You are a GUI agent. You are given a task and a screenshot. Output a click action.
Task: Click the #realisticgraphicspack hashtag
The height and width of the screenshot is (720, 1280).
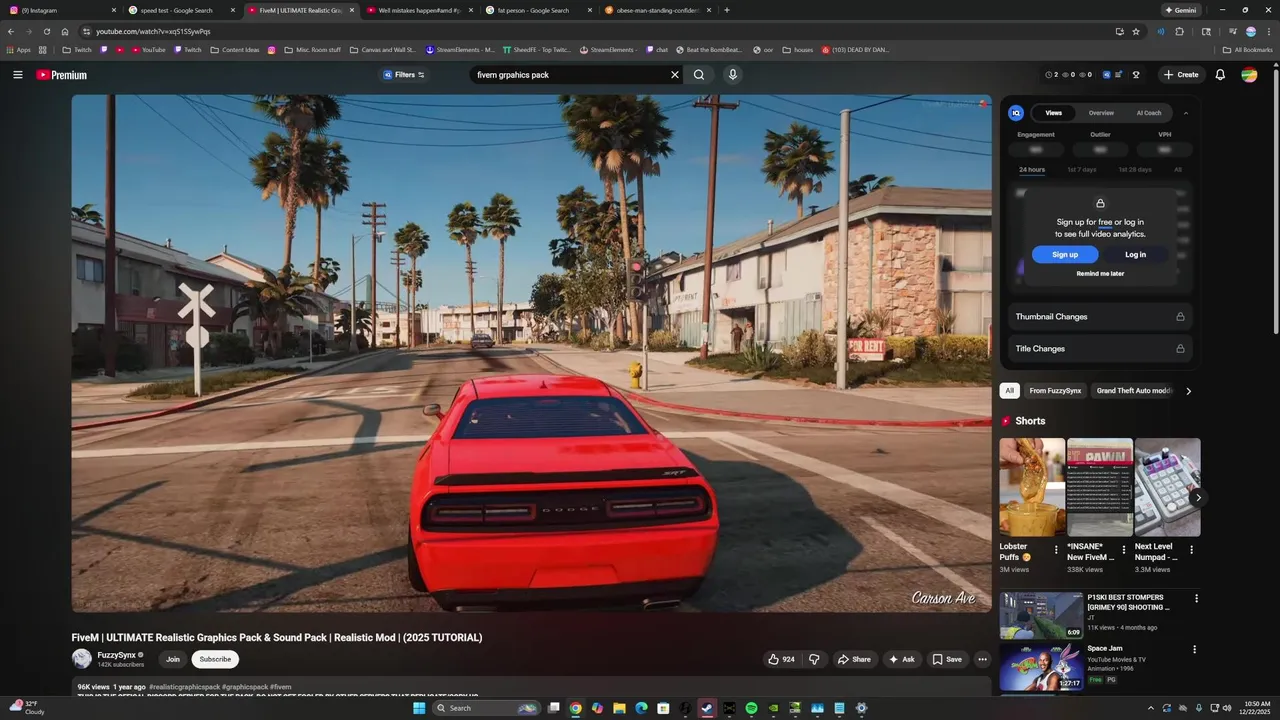point(184,687)
